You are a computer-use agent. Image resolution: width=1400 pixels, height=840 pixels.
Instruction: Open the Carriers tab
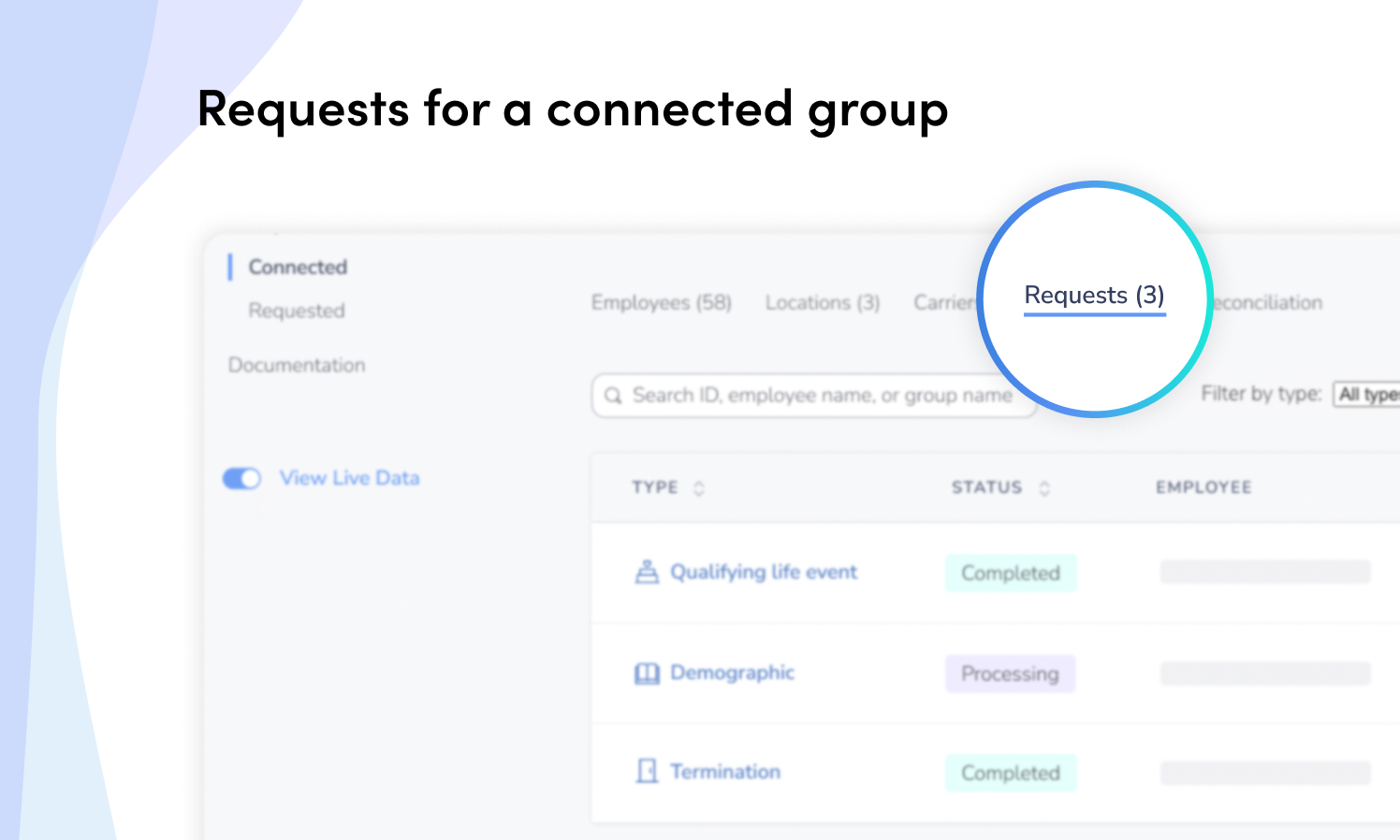tap(945, 303)
